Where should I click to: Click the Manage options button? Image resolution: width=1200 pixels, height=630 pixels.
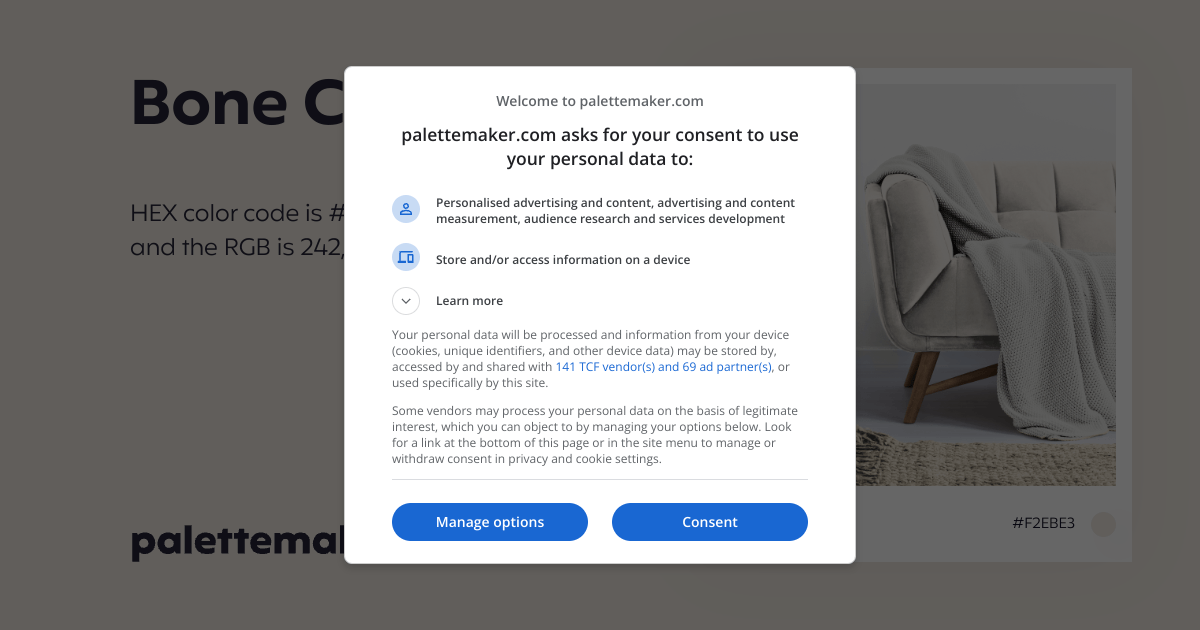coord(490,522)
